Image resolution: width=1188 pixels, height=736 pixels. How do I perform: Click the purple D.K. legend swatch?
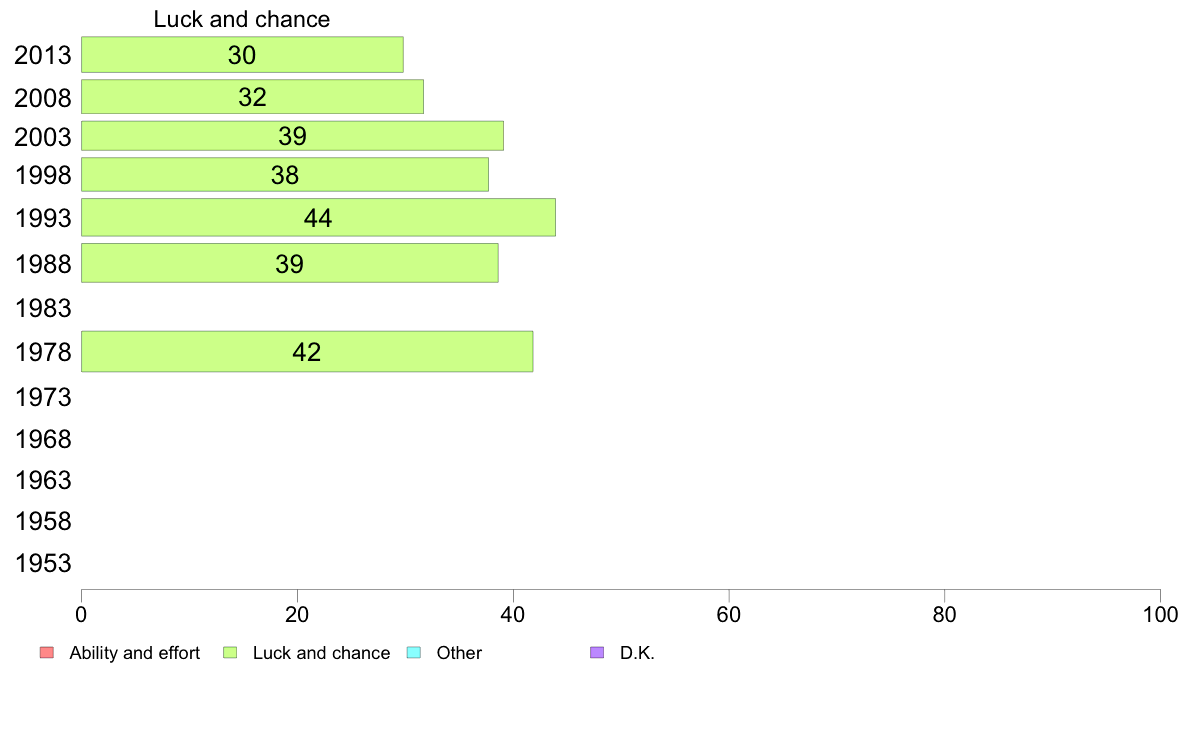597,653
